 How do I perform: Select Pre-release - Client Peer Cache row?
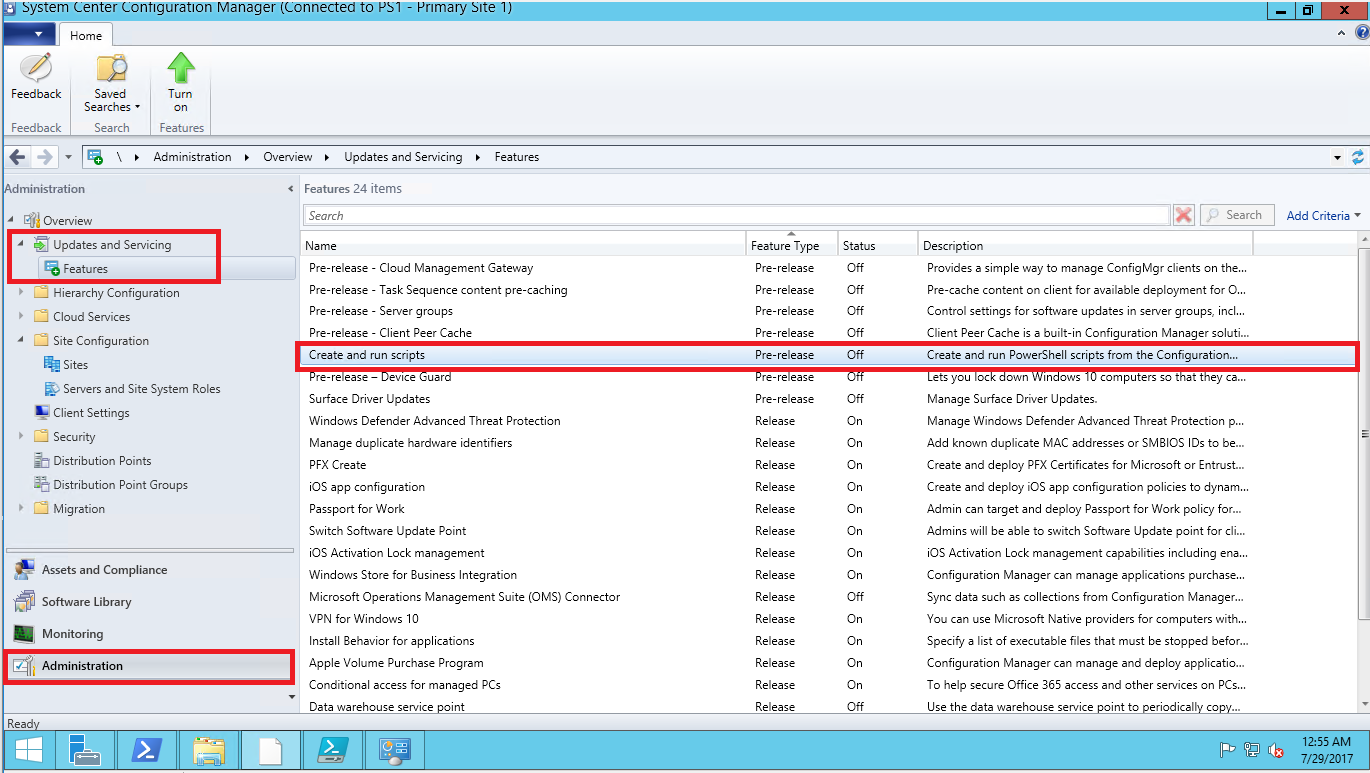coord(828,333)
